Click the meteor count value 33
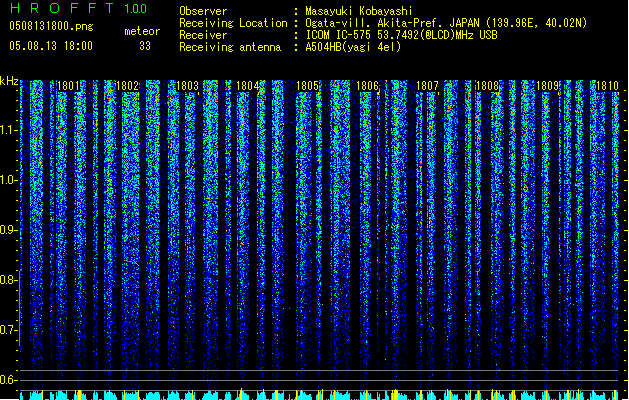Viewport: 629px width, 400px height. [x=145, y=46]
